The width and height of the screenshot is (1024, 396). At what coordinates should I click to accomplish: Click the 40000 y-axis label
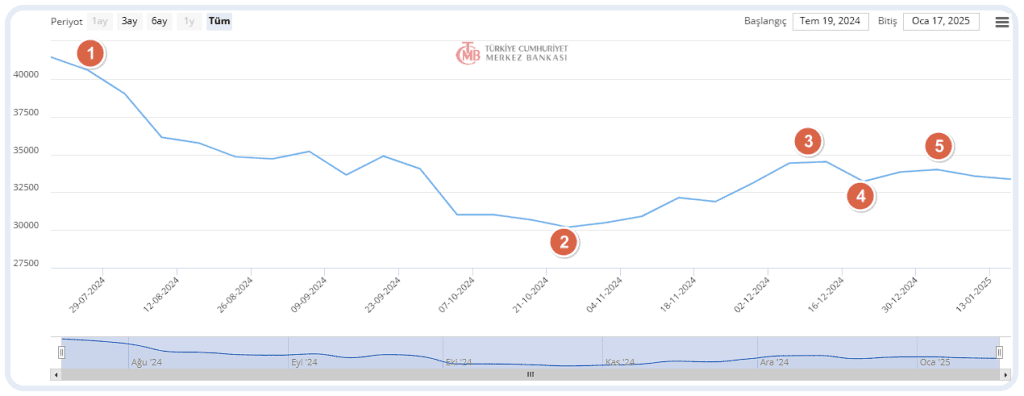click(26, 75)
